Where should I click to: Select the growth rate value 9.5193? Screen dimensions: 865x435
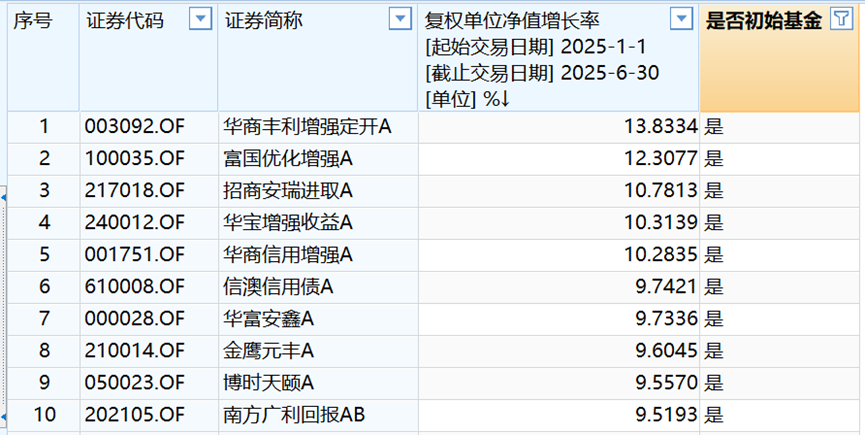pyautogui.click(x=667, y=415)
